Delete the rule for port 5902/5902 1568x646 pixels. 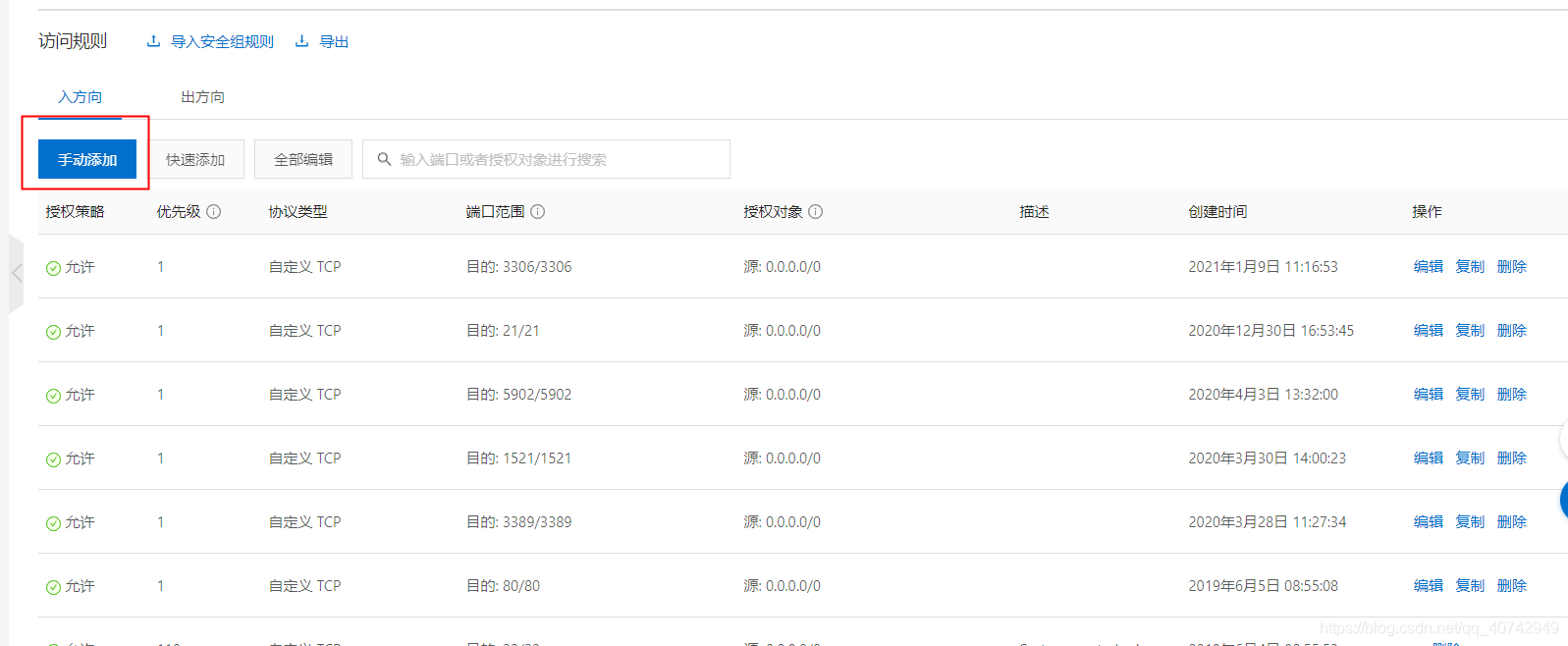click(x=1512, y=394)
